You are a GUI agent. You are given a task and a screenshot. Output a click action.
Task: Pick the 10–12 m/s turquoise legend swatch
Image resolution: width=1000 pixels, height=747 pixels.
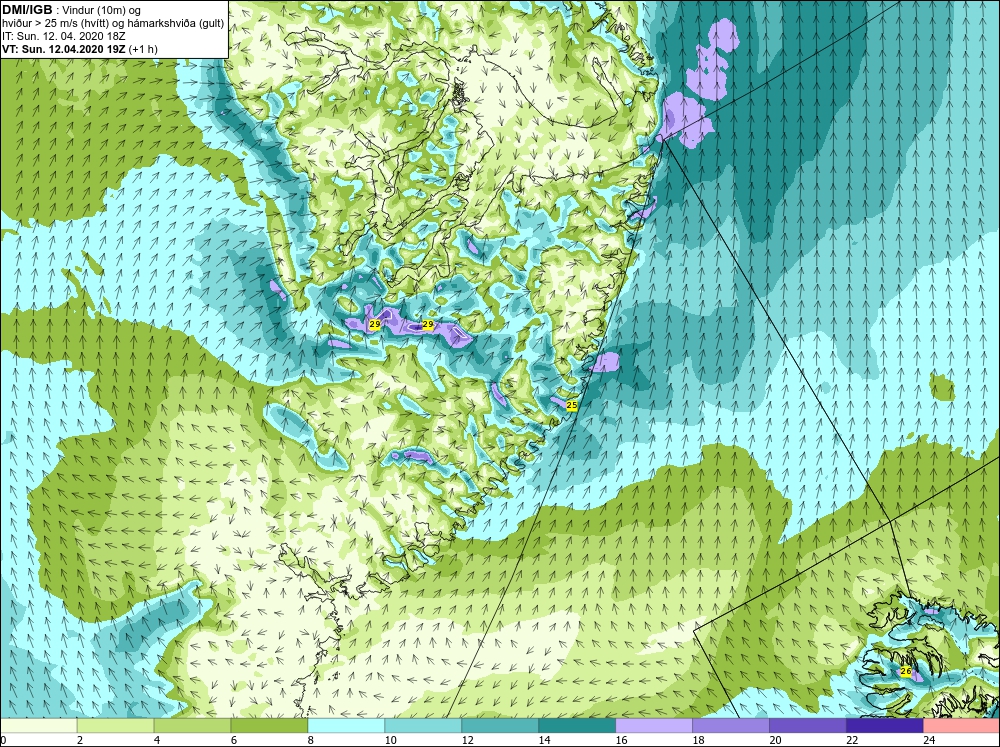(x=423, y=726)
